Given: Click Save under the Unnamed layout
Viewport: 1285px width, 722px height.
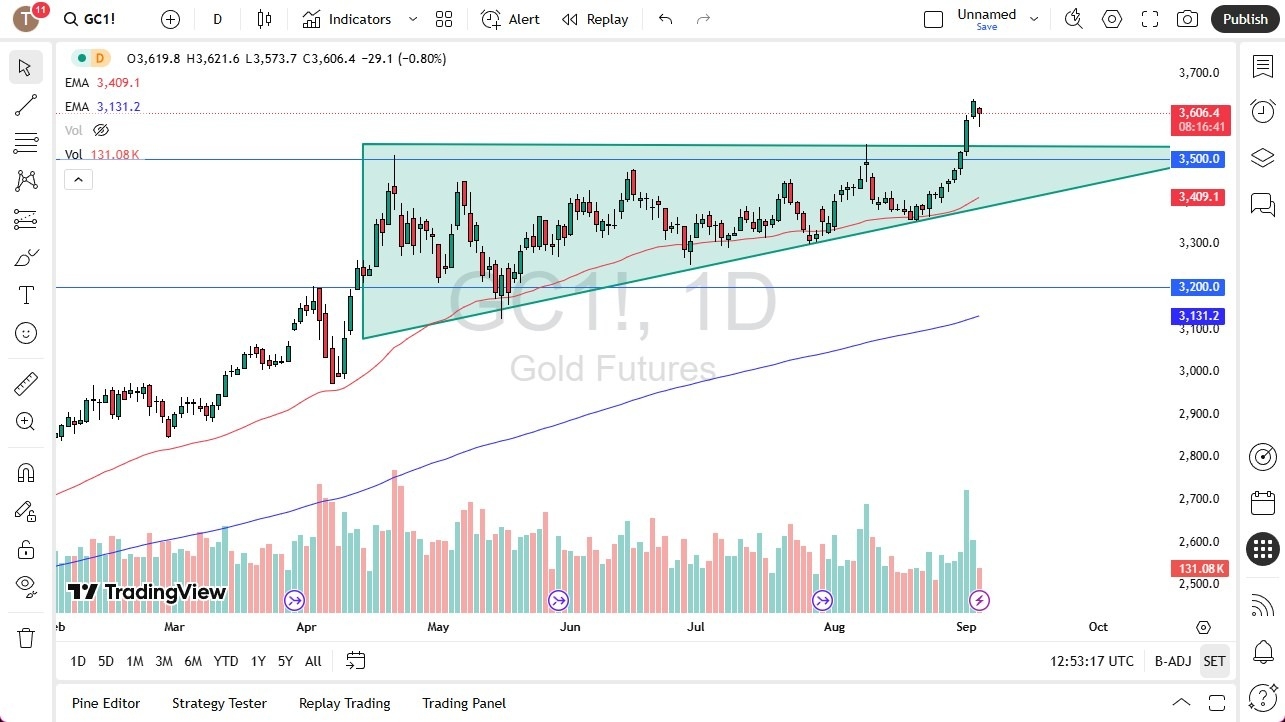Looking at the screenshot, I should pyautogui.click(x=986, y=27).
